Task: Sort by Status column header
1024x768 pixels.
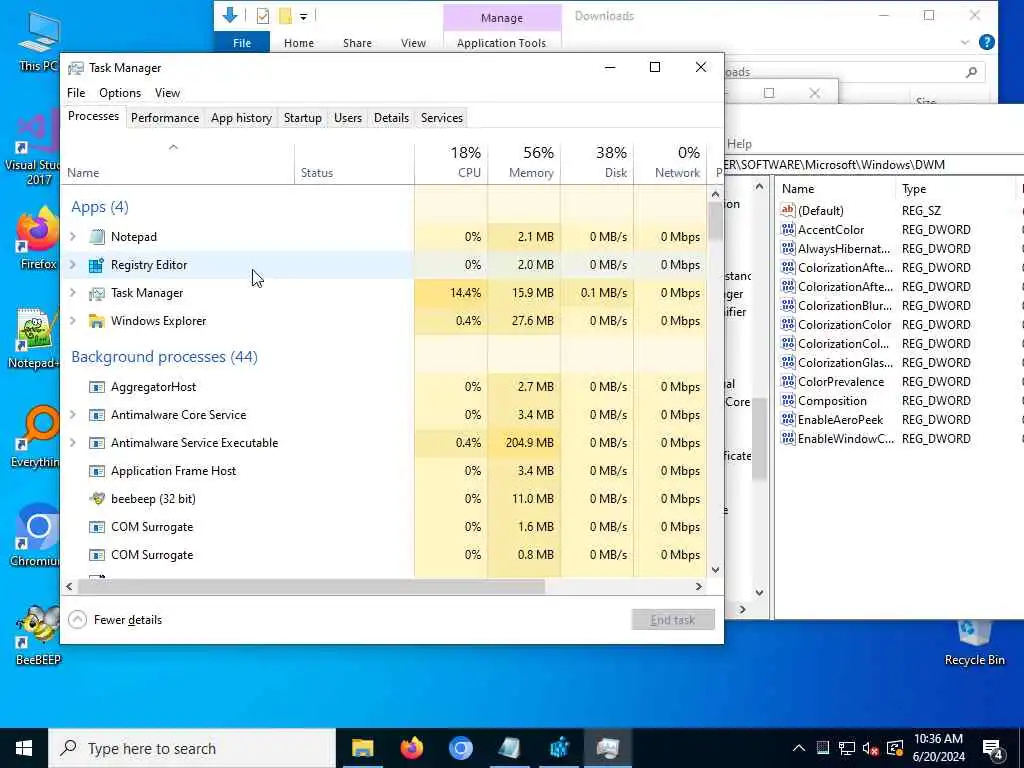Action: 355,163
